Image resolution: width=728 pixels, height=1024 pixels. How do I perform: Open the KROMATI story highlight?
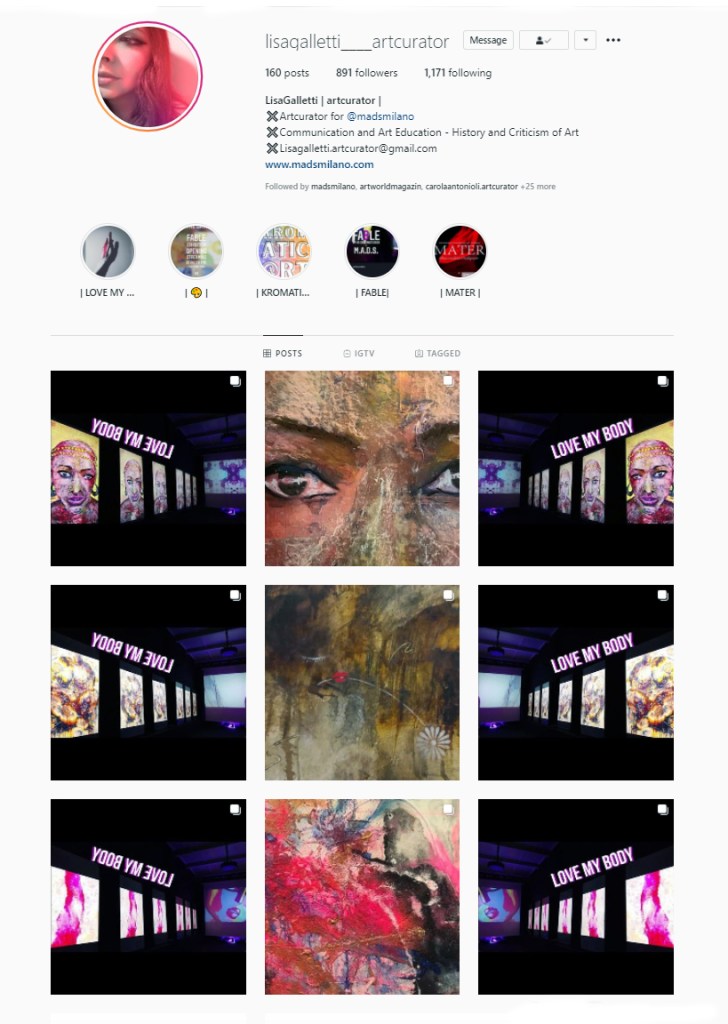(x=283, y=251)
